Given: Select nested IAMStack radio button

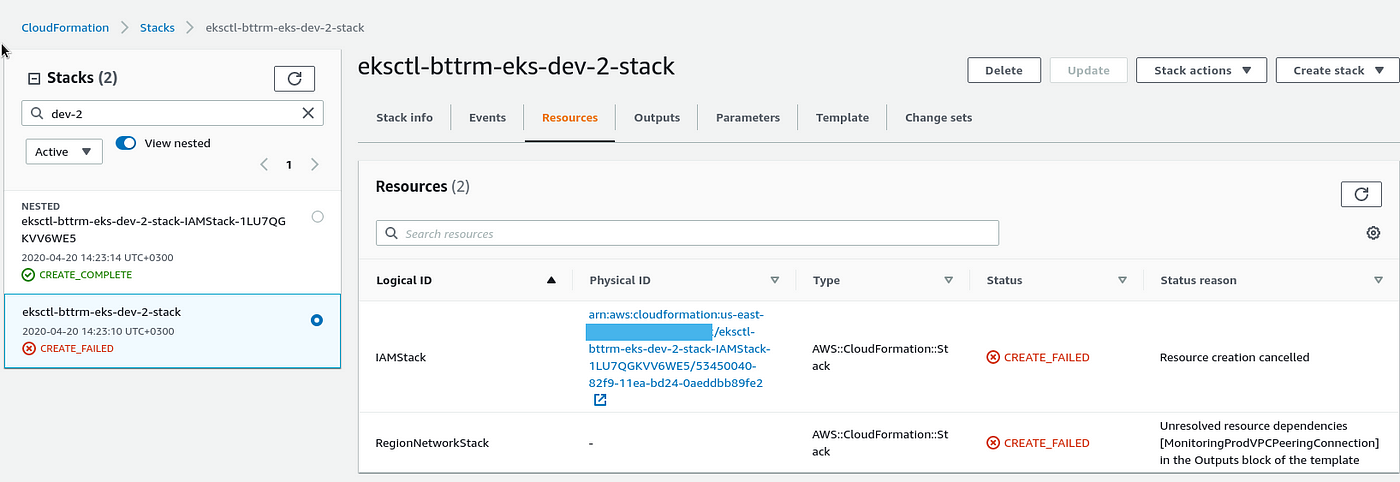Looking at the screenshot, I should (x=317, y=216).
